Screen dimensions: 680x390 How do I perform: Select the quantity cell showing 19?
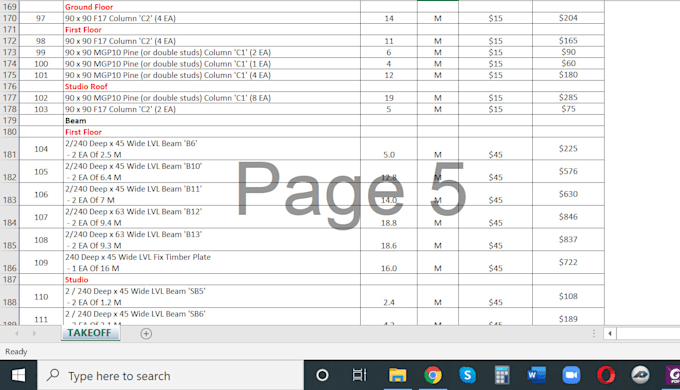(x=389, y=98)
